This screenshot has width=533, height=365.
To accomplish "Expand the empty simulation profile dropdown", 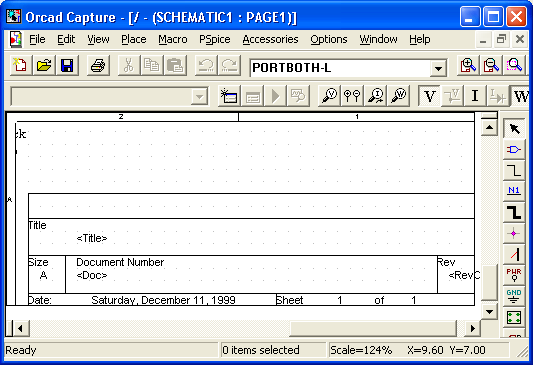I will click(200, 97).
